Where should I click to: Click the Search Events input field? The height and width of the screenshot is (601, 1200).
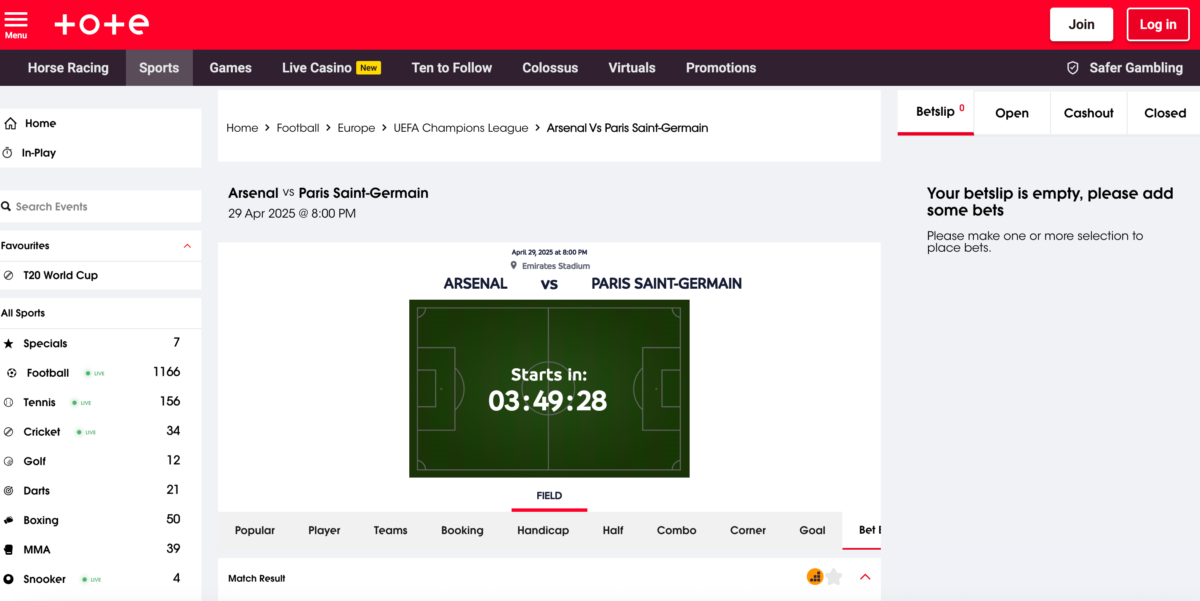(101, 206)
